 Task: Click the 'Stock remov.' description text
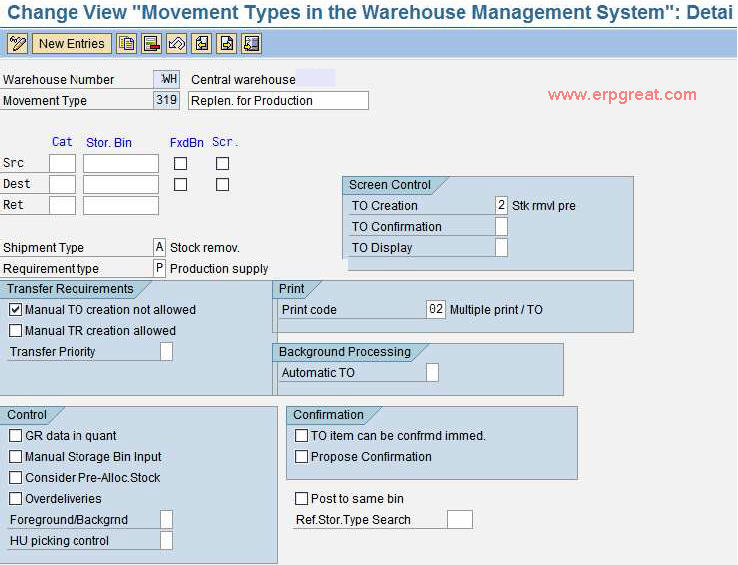[205, 248]
